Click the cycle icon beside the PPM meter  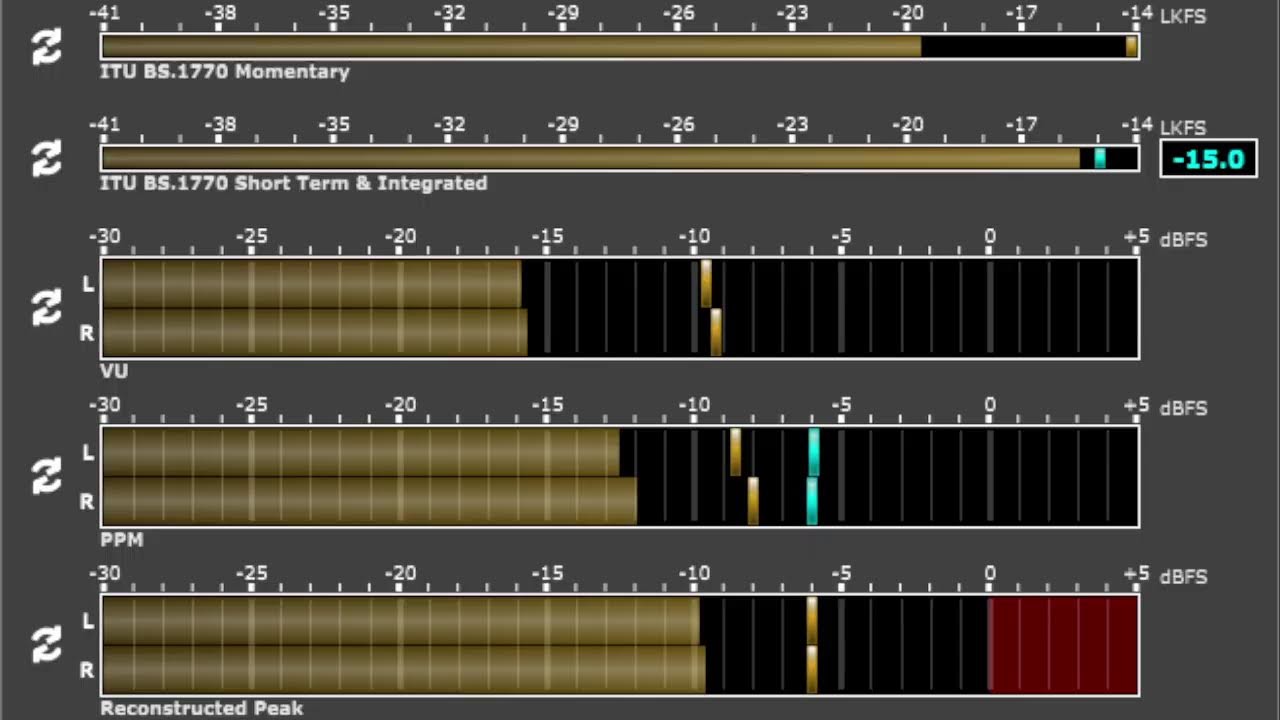pos(47,477)
